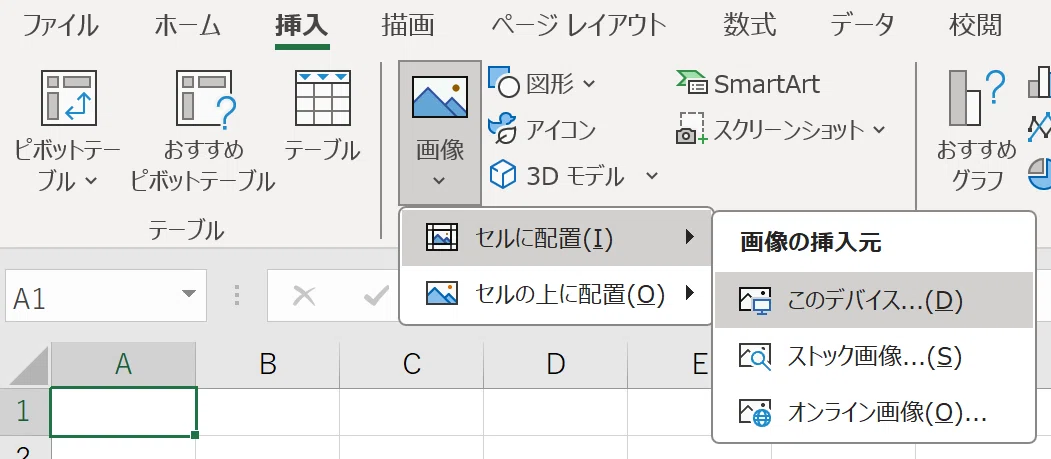
Task: Click the pie chart icon
Action: [x=1040, y=174]
